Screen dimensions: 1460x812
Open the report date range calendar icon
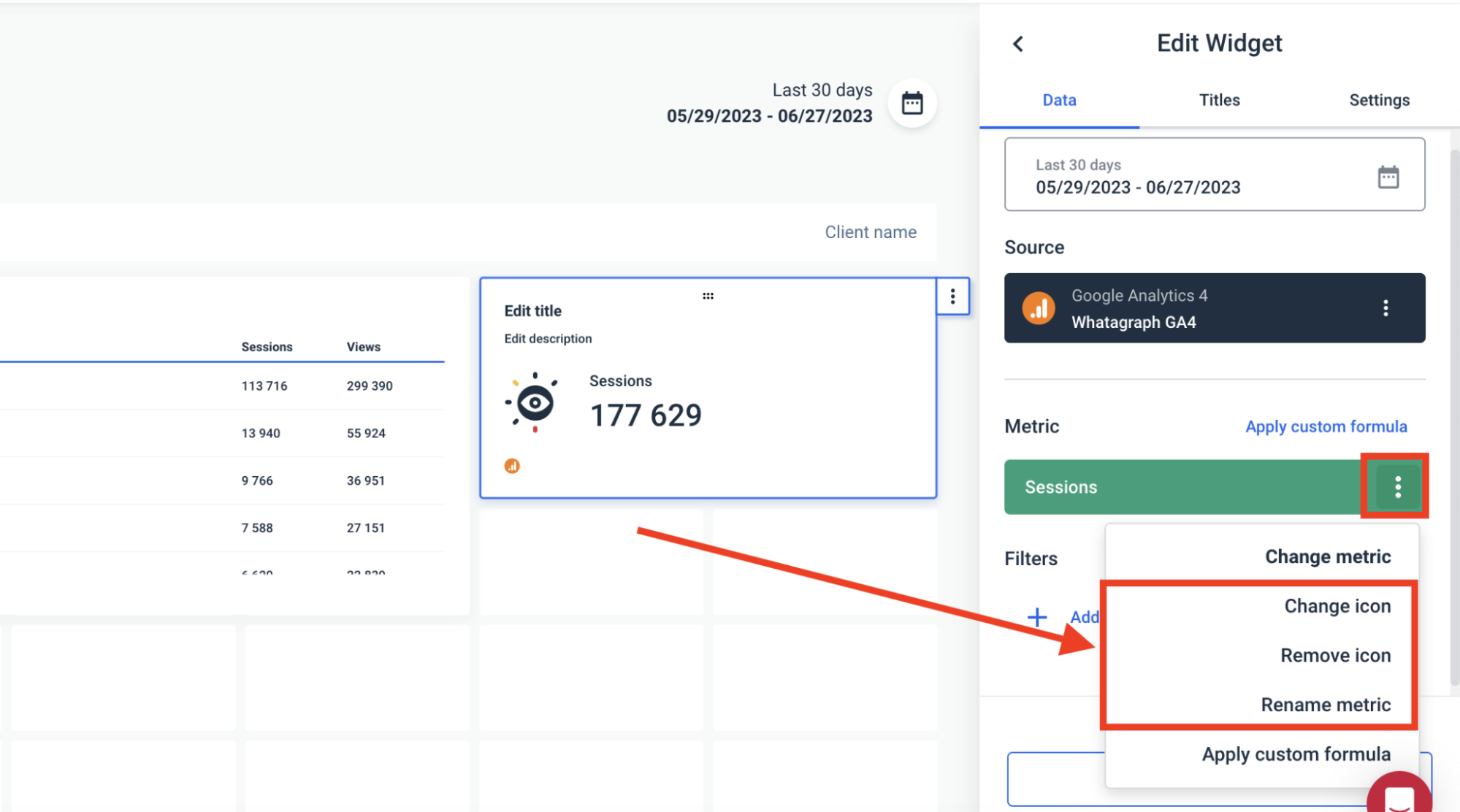tap(911, 103)
